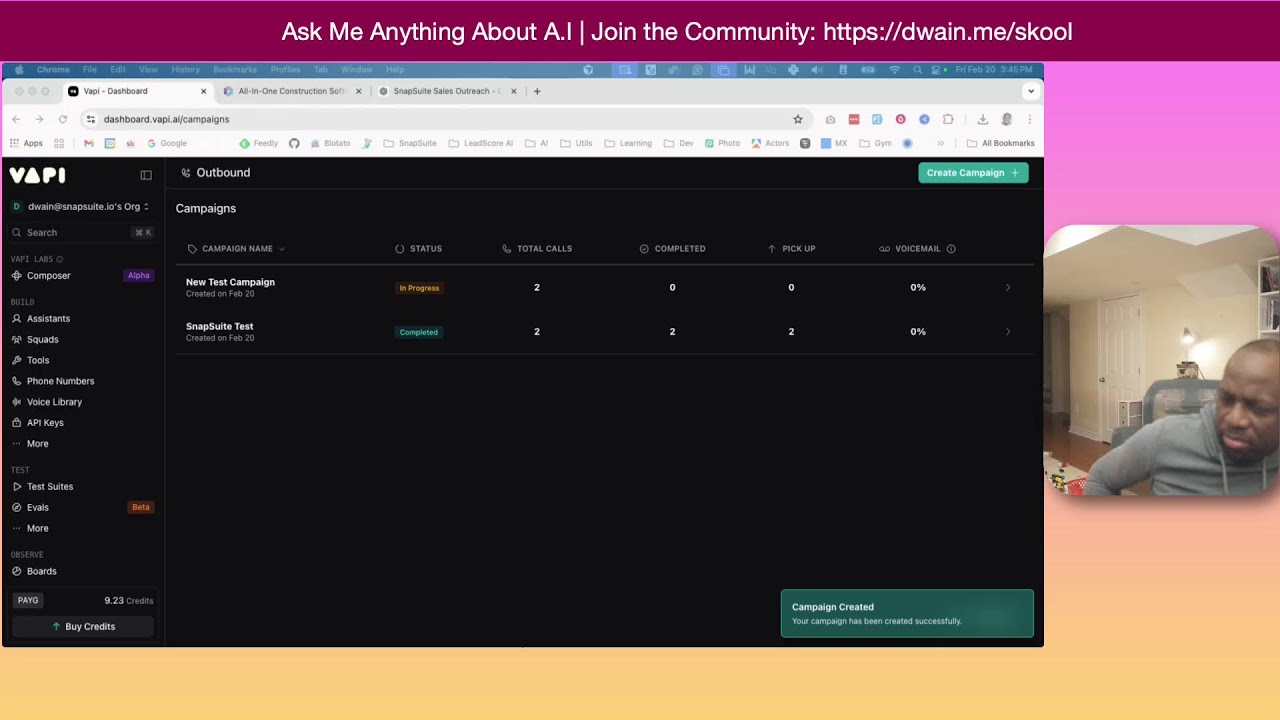Screen dimensions: 1280x720
Task: Click the Status column header
Action: [x=419, y=248]
